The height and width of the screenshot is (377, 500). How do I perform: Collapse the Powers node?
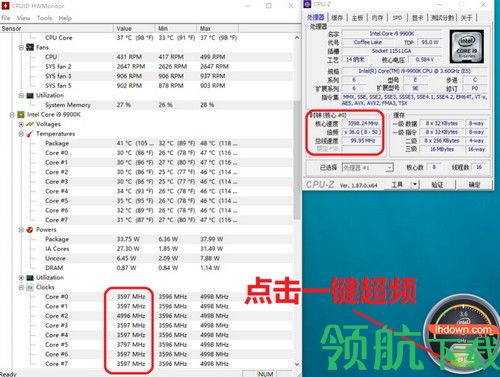(21, 230)
